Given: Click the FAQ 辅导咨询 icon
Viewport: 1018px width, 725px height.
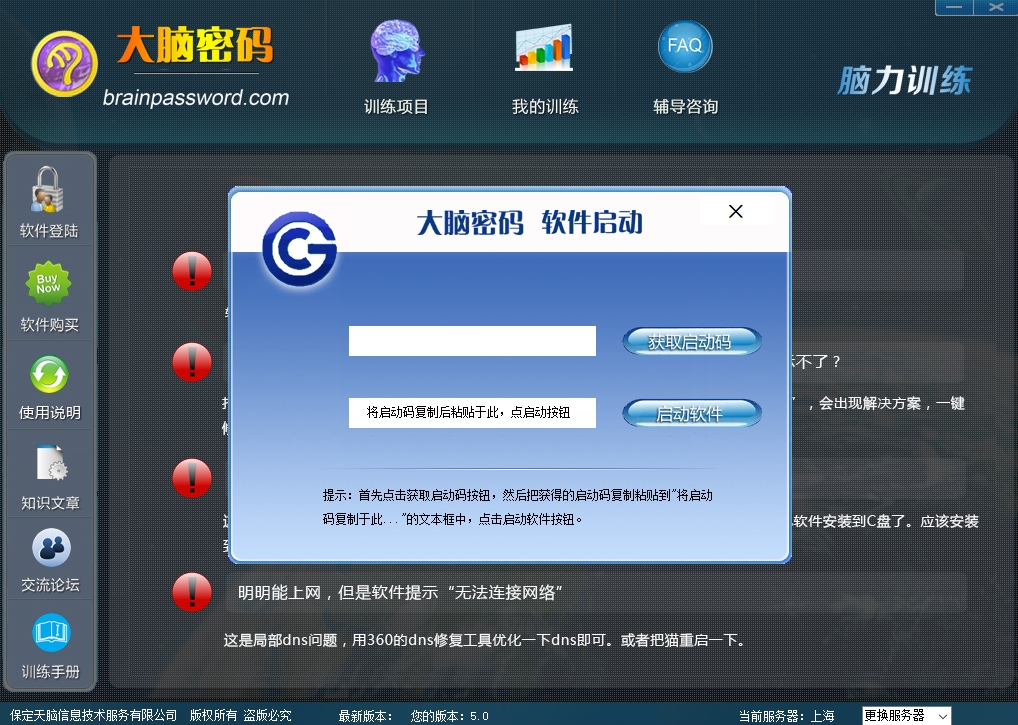Looking at the screenshot, I should (x=685, y=46).
